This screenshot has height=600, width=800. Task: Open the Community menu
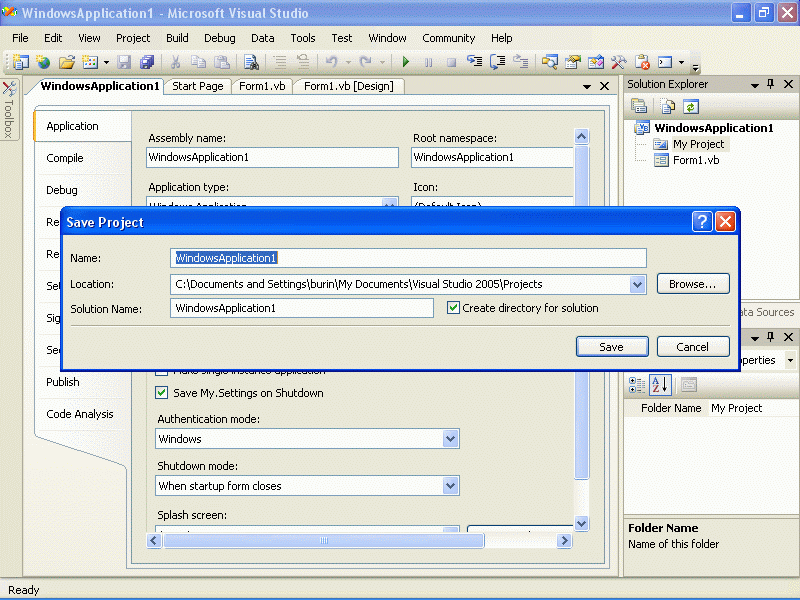(x=448, y=38)
